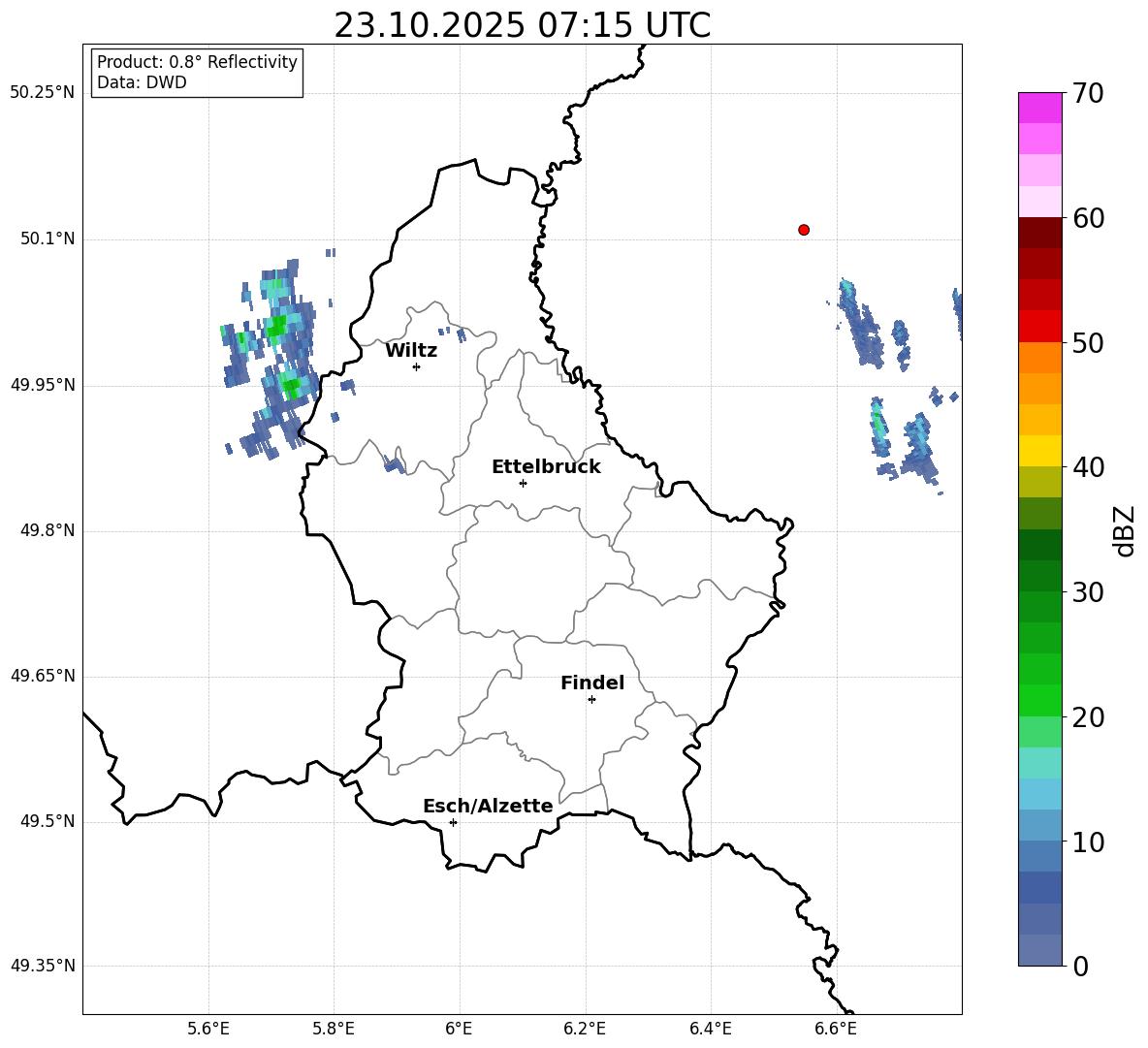
Task: Select the Wiltz city label
Action: pyautogui.click(x=411, y=351)
